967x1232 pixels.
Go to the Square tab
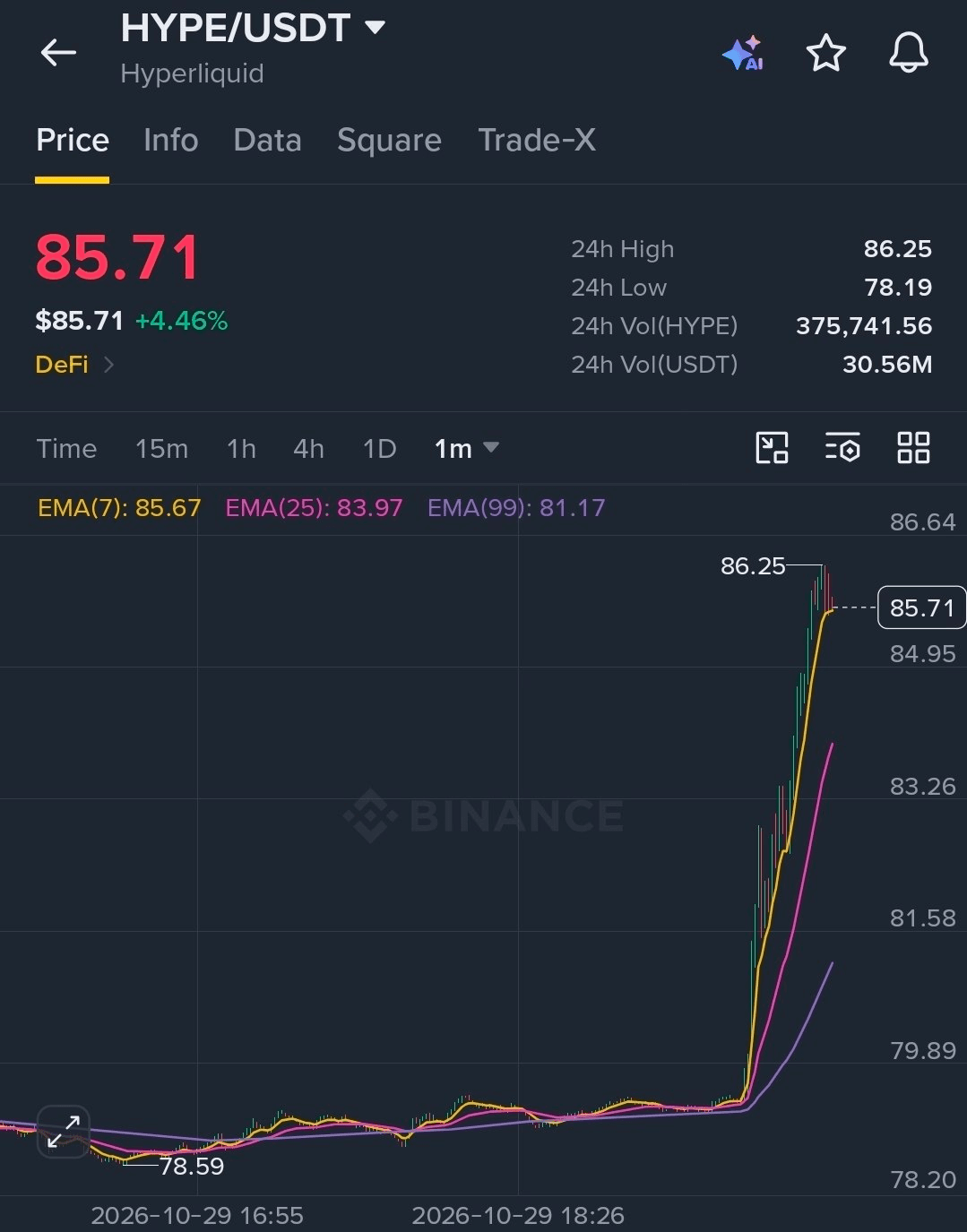tap(389, 141)
